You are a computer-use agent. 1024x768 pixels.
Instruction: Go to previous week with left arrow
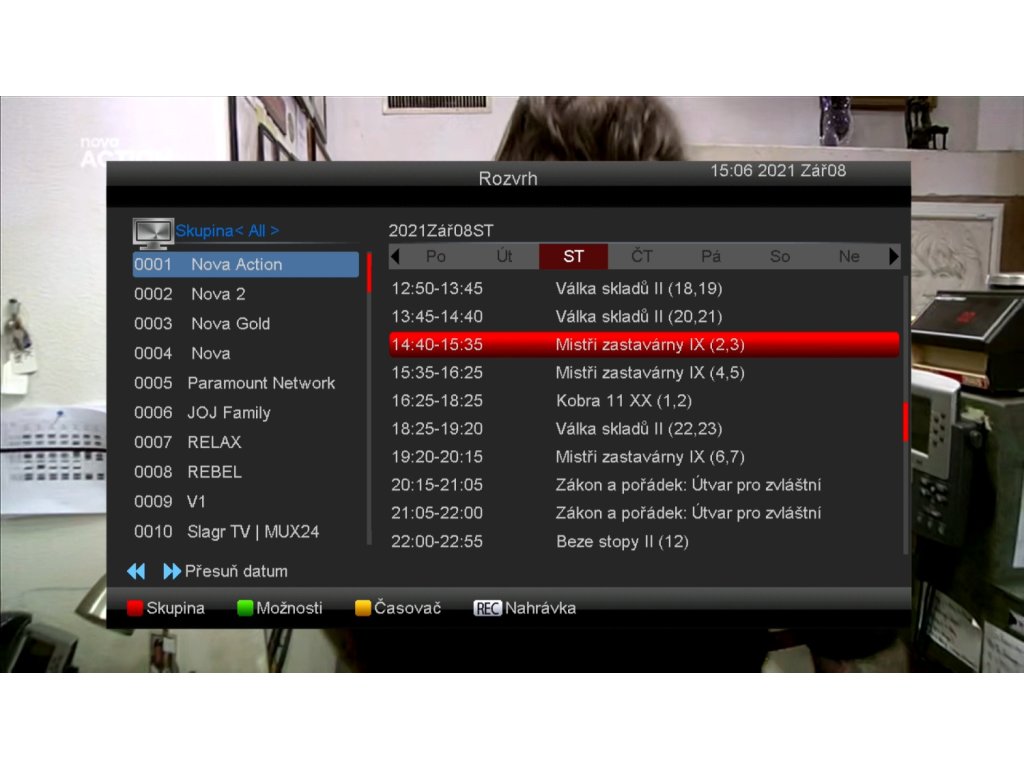click(x=394, y=256)
